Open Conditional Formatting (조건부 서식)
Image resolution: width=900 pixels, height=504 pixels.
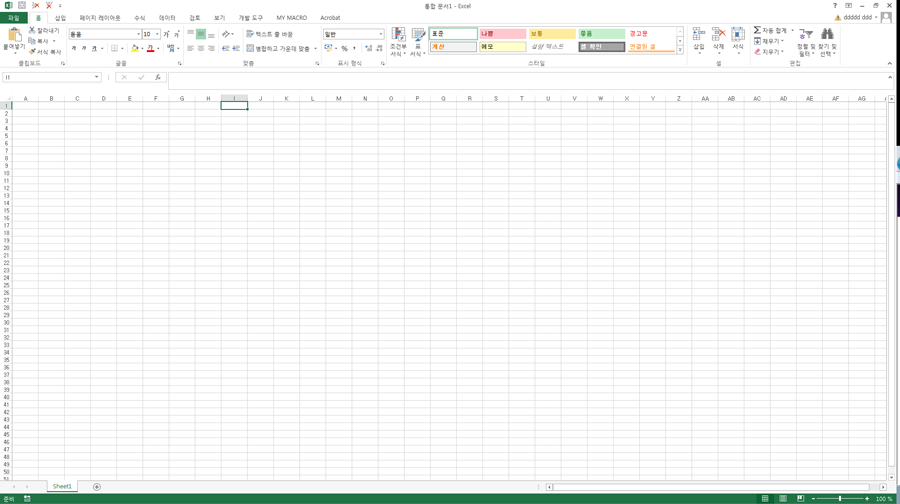398,42
